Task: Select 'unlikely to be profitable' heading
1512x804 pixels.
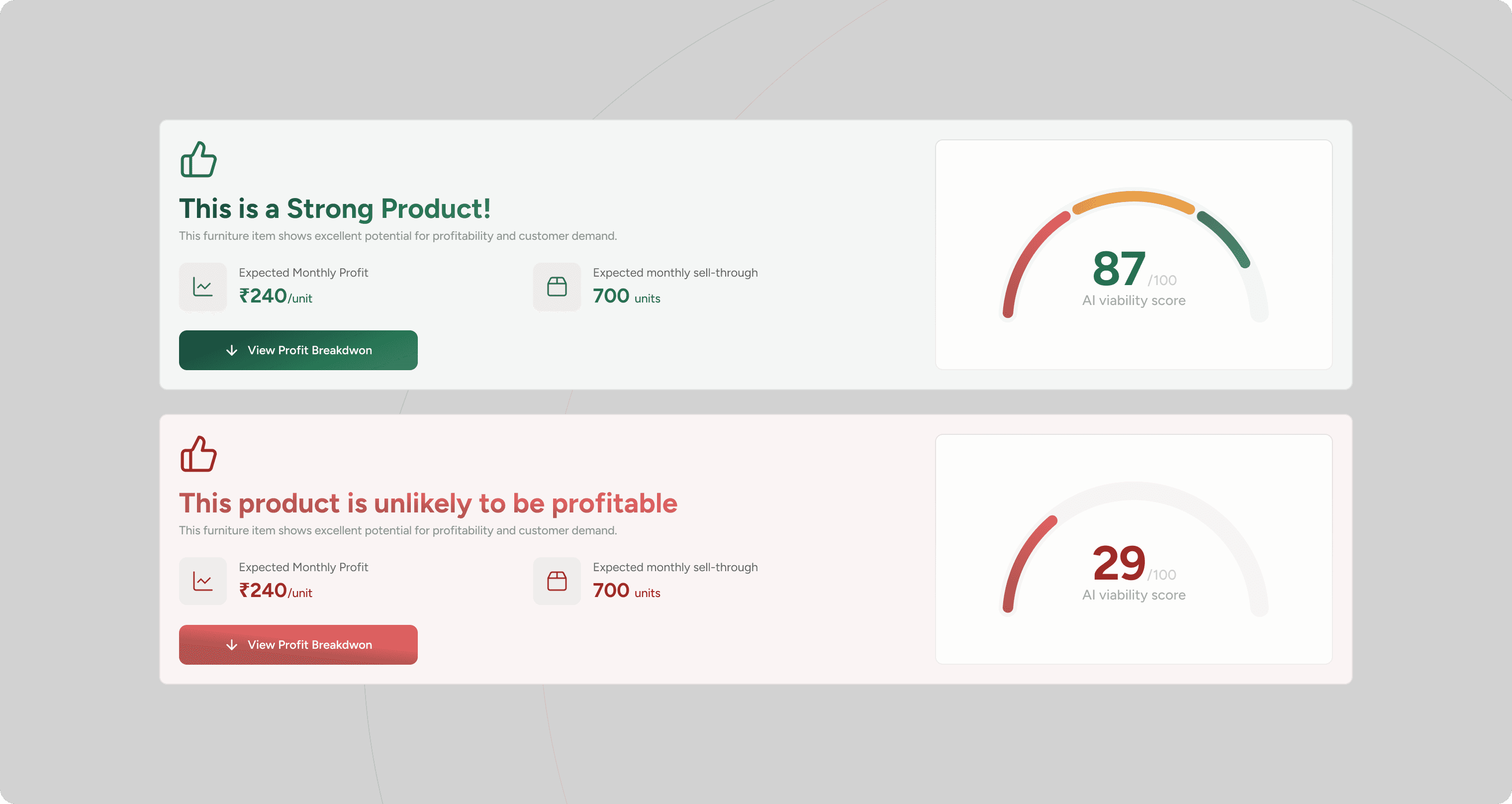Action: (x=428, y=503)
